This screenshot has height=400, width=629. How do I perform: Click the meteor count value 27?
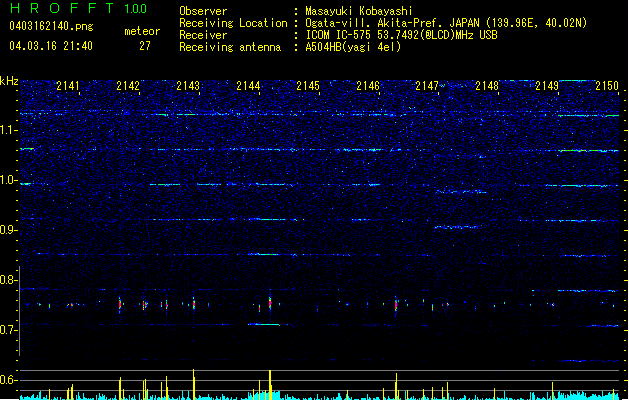[x=145, y=46]
